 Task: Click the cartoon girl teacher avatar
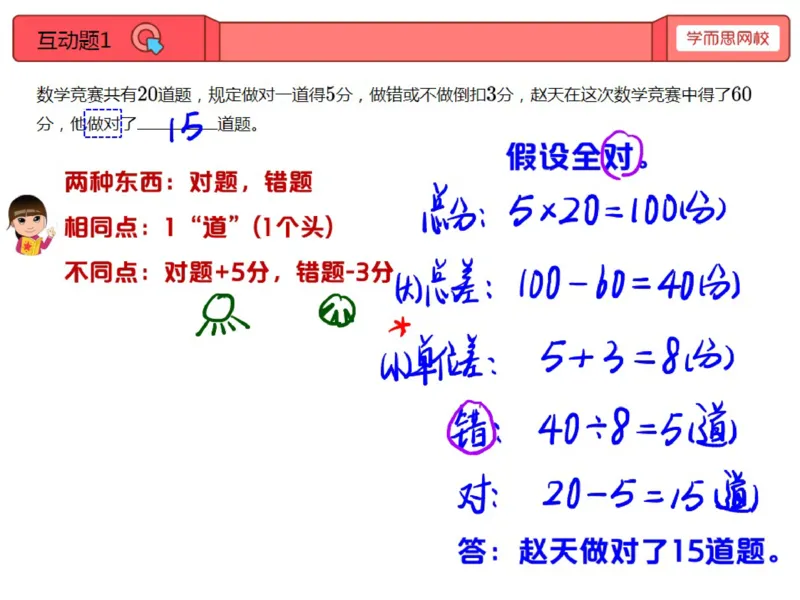[30, 224]
